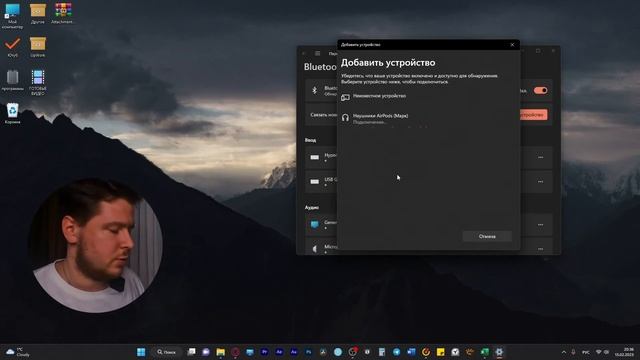Open more options for the USB input device
Viewport: 640px width, 360px height.
coord(540,182)
